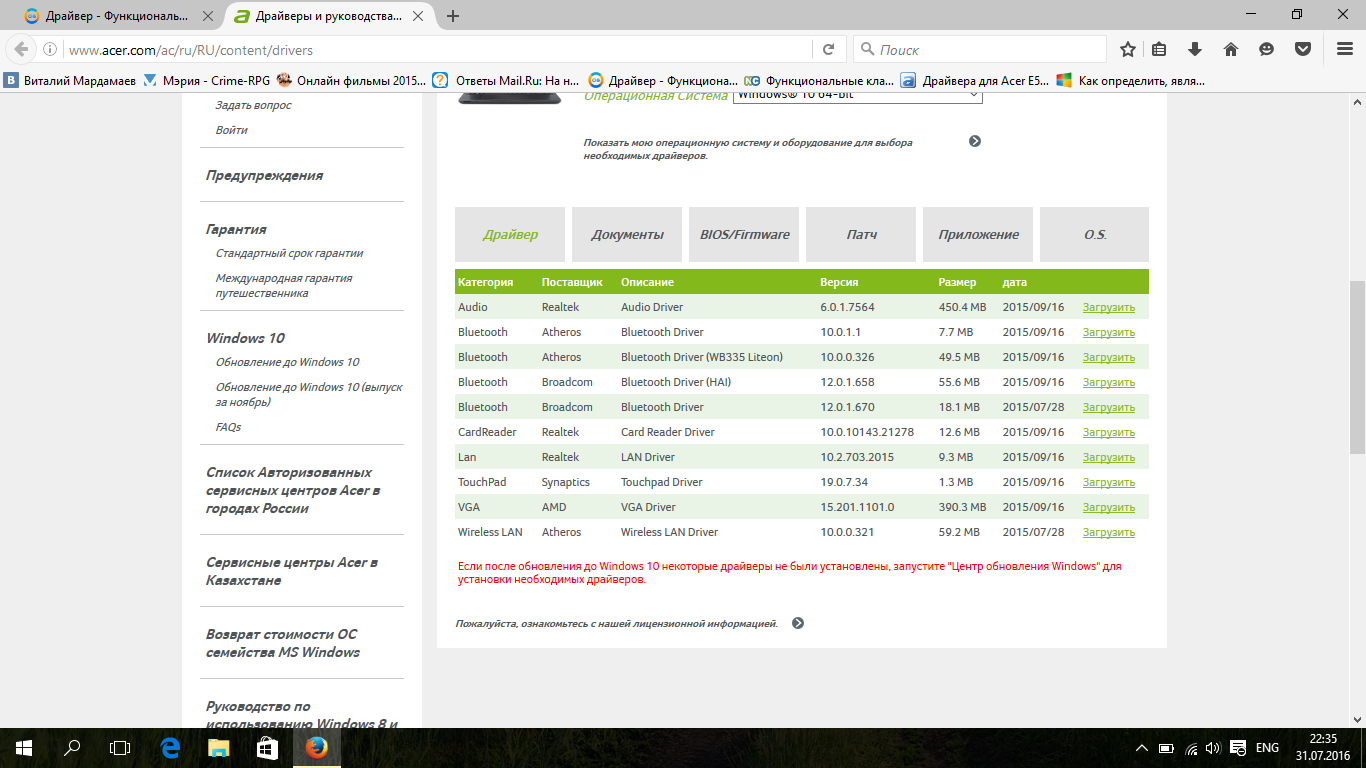The width and height of the screenshot is (1366, 768).
Task: Click the 'Войти' sidebar link
Action: click(x=231, y=130)
